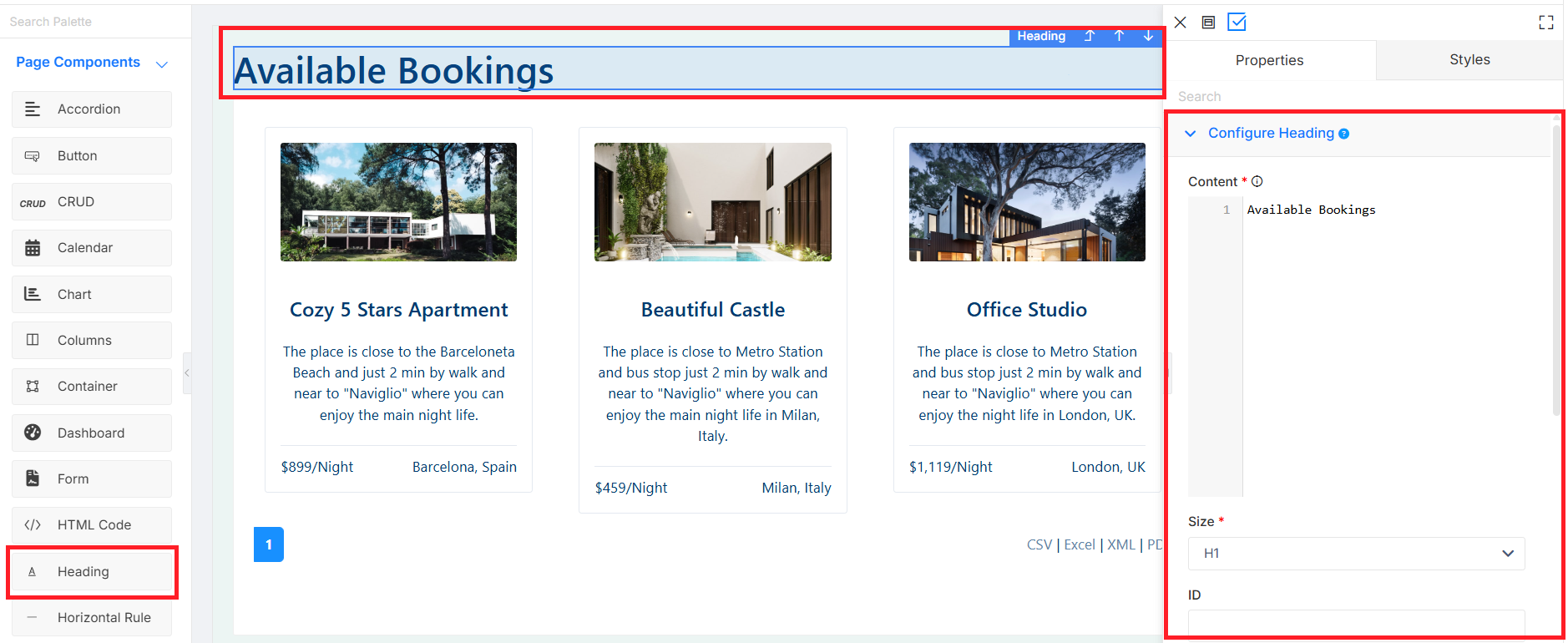Click the Button component icon

pos(33,156)
